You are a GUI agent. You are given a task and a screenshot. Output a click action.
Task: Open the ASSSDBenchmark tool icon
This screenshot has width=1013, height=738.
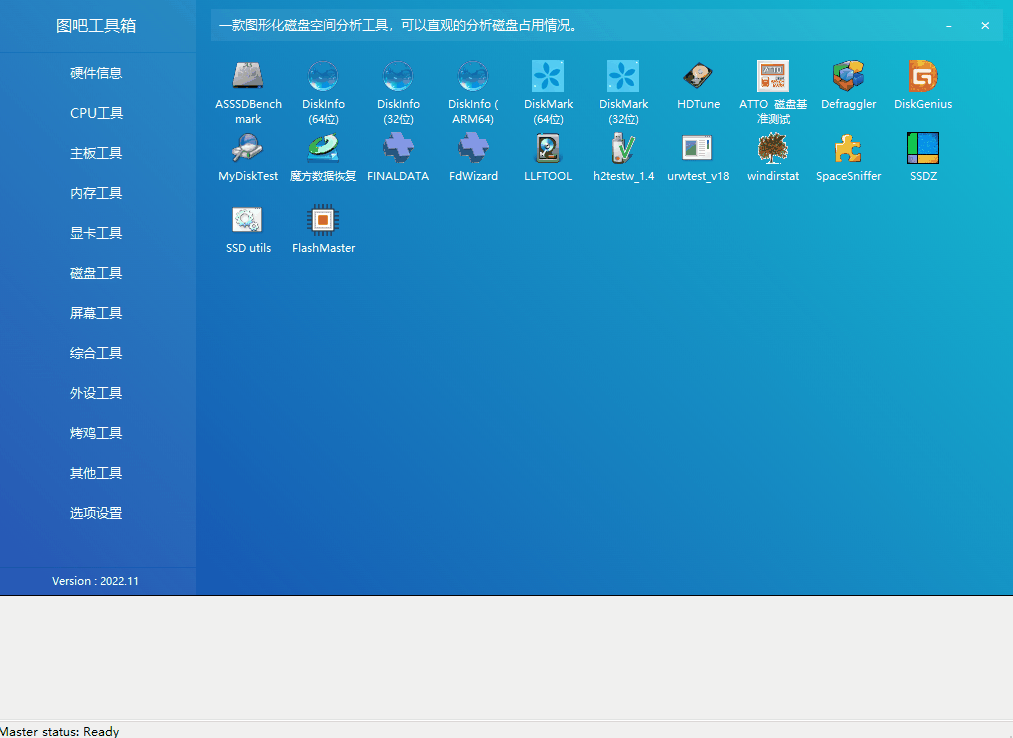click(x=248, y=77)
